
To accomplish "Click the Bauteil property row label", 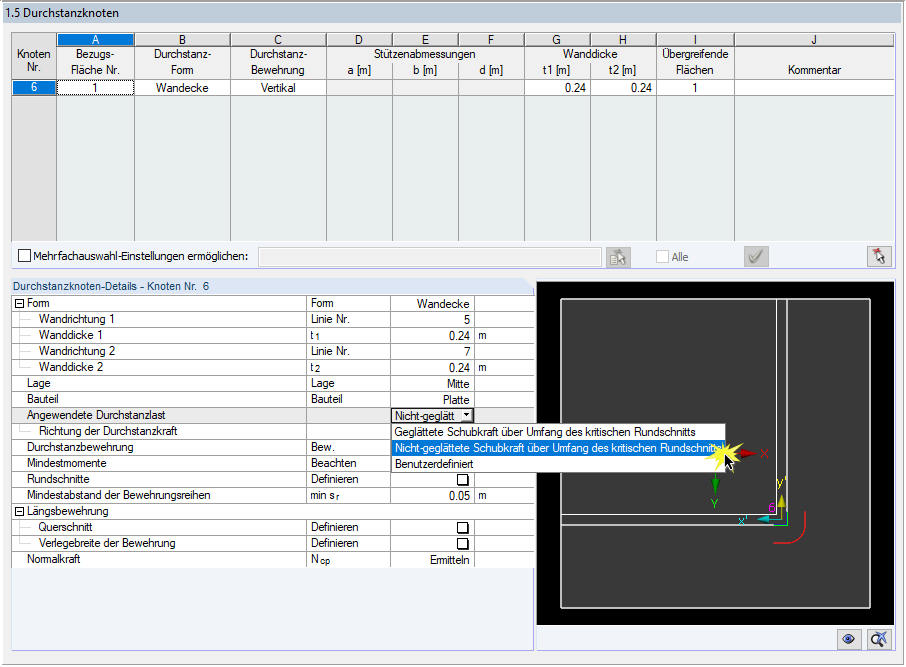I will (43, 399).
